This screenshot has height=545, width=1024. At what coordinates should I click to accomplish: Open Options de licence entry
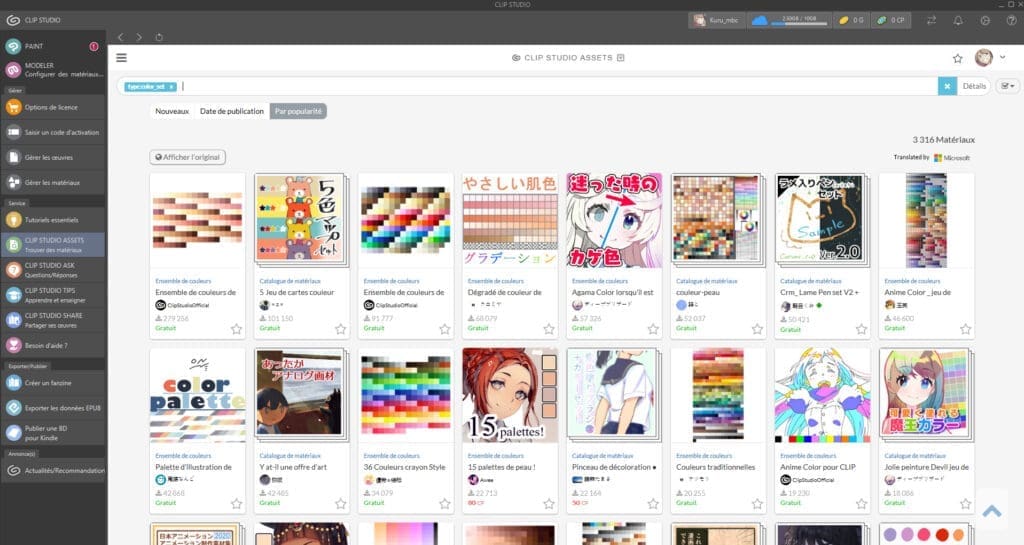click(52, 107)
